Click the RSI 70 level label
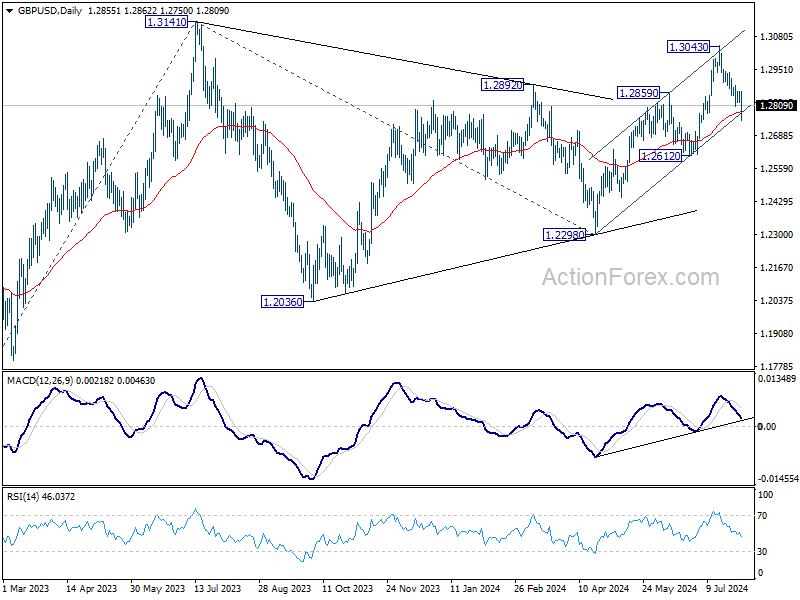This screenshot has height=600, width=800. [x=762, y=516]
